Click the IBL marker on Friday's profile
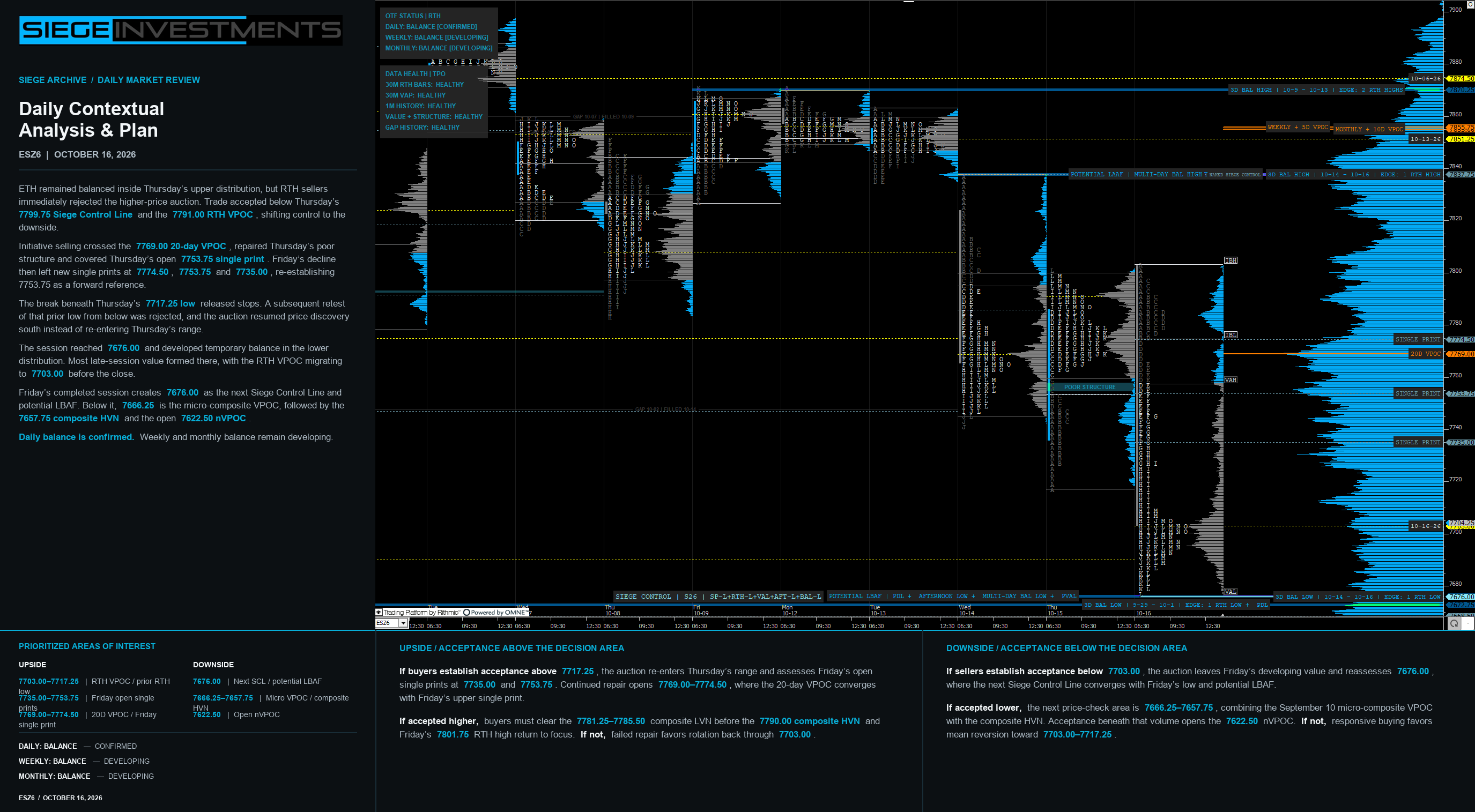The image size is (1475, 812). 1231,335
